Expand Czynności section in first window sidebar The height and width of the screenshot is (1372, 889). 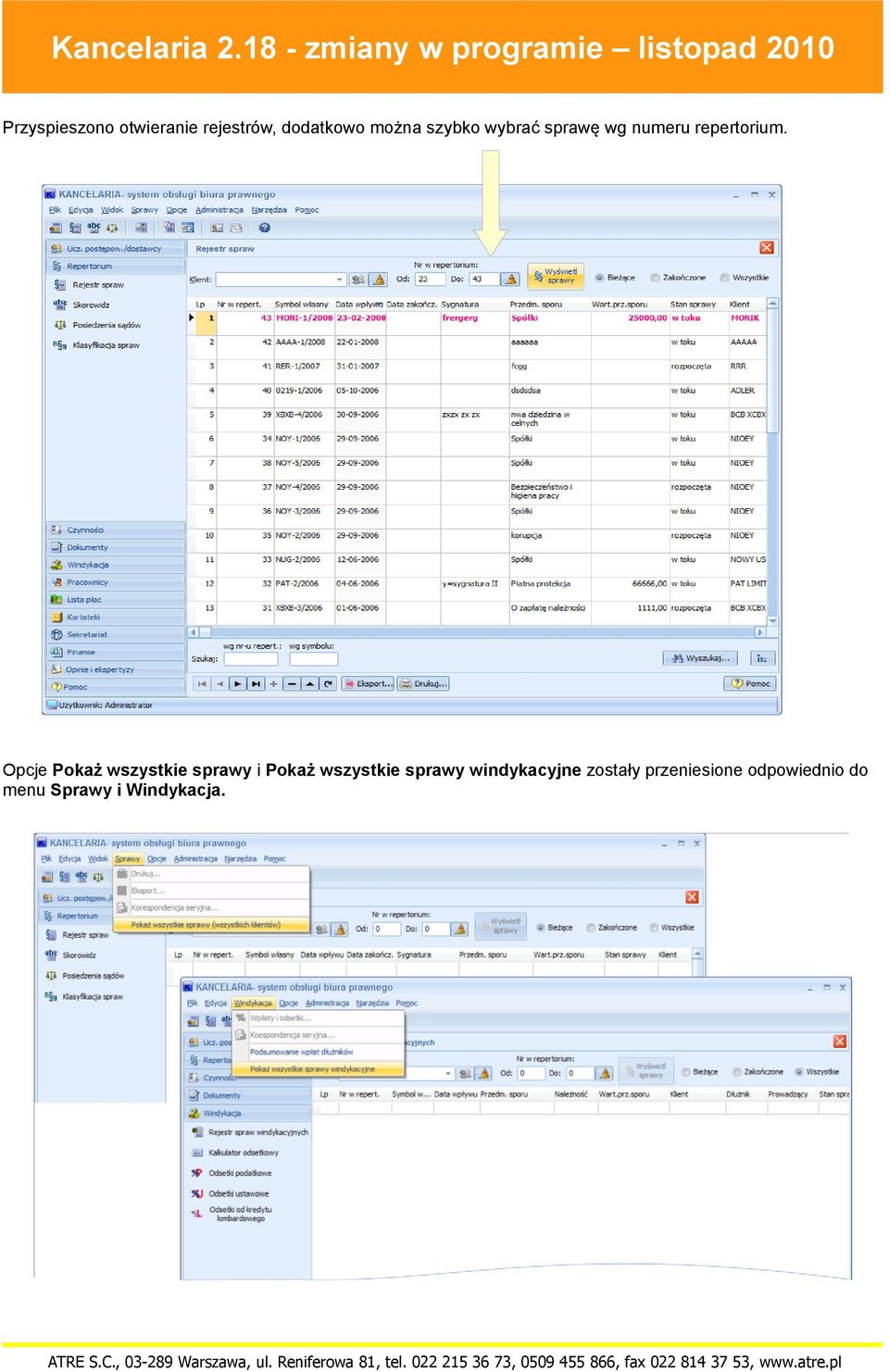click(x=116, y=530)
